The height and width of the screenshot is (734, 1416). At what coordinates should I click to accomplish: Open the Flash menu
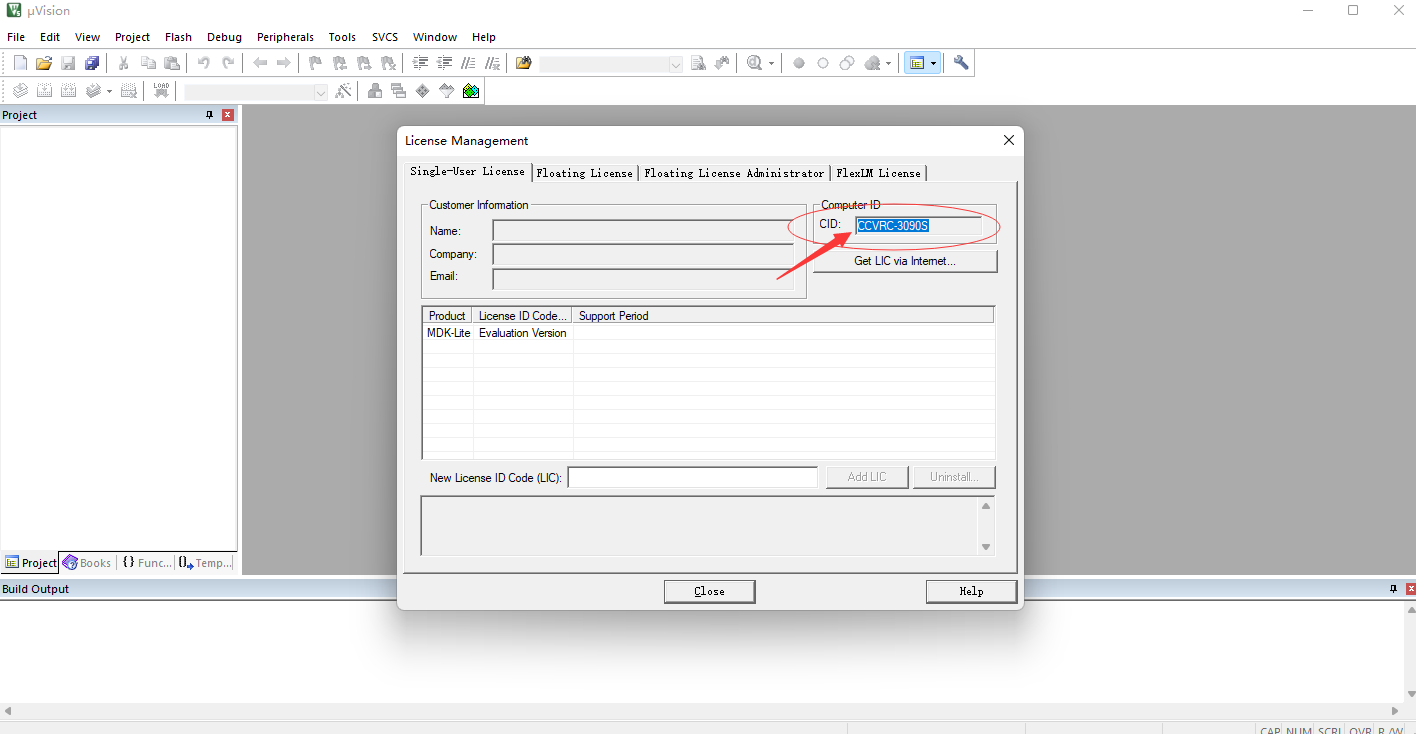point(178,37)
